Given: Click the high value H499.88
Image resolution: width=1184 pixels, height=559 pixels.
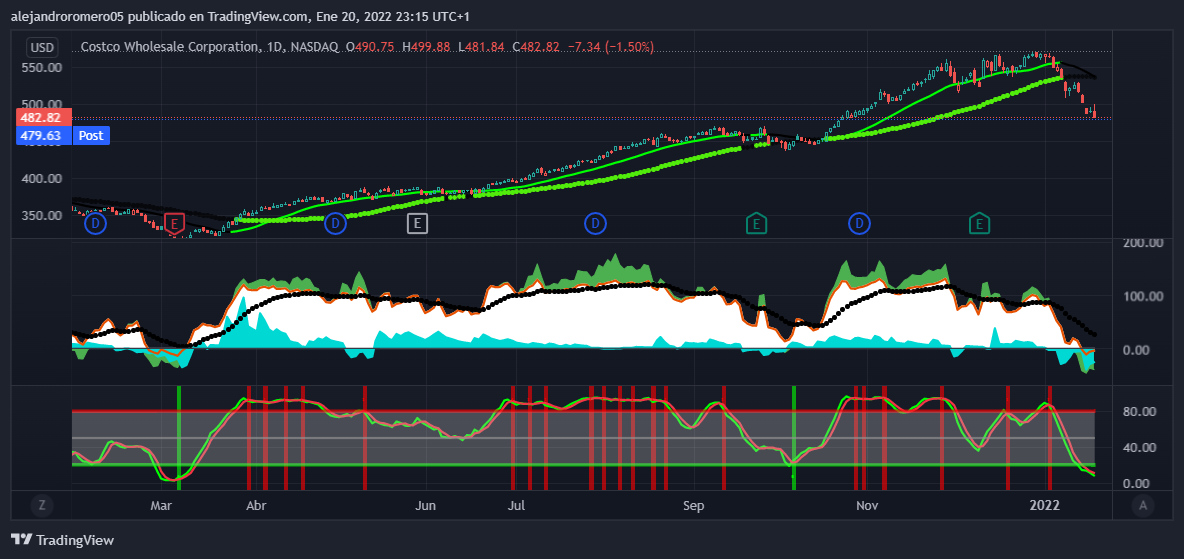Looking at the screenshot, I should 426,47.
